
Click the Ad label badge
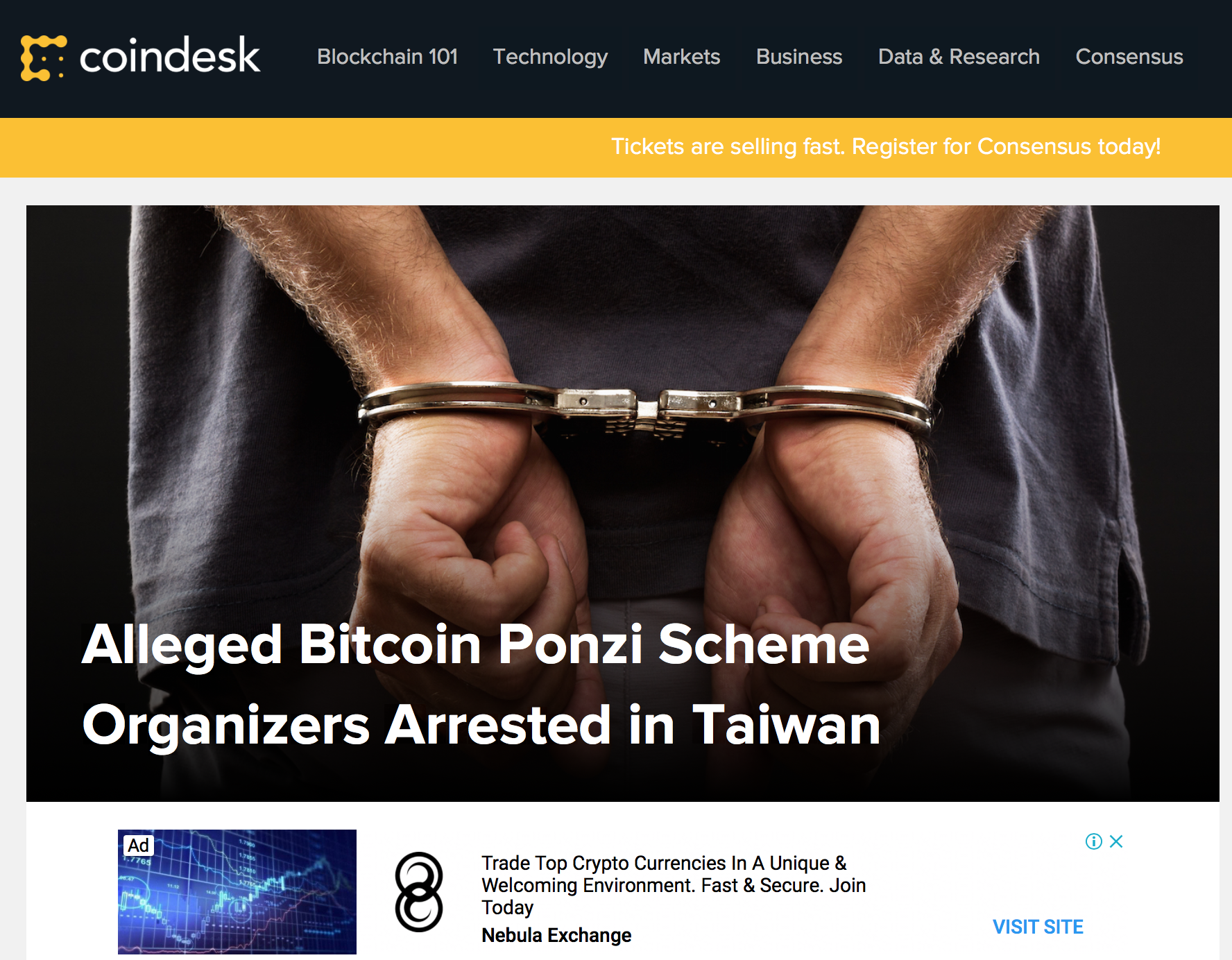click(139, 846)
